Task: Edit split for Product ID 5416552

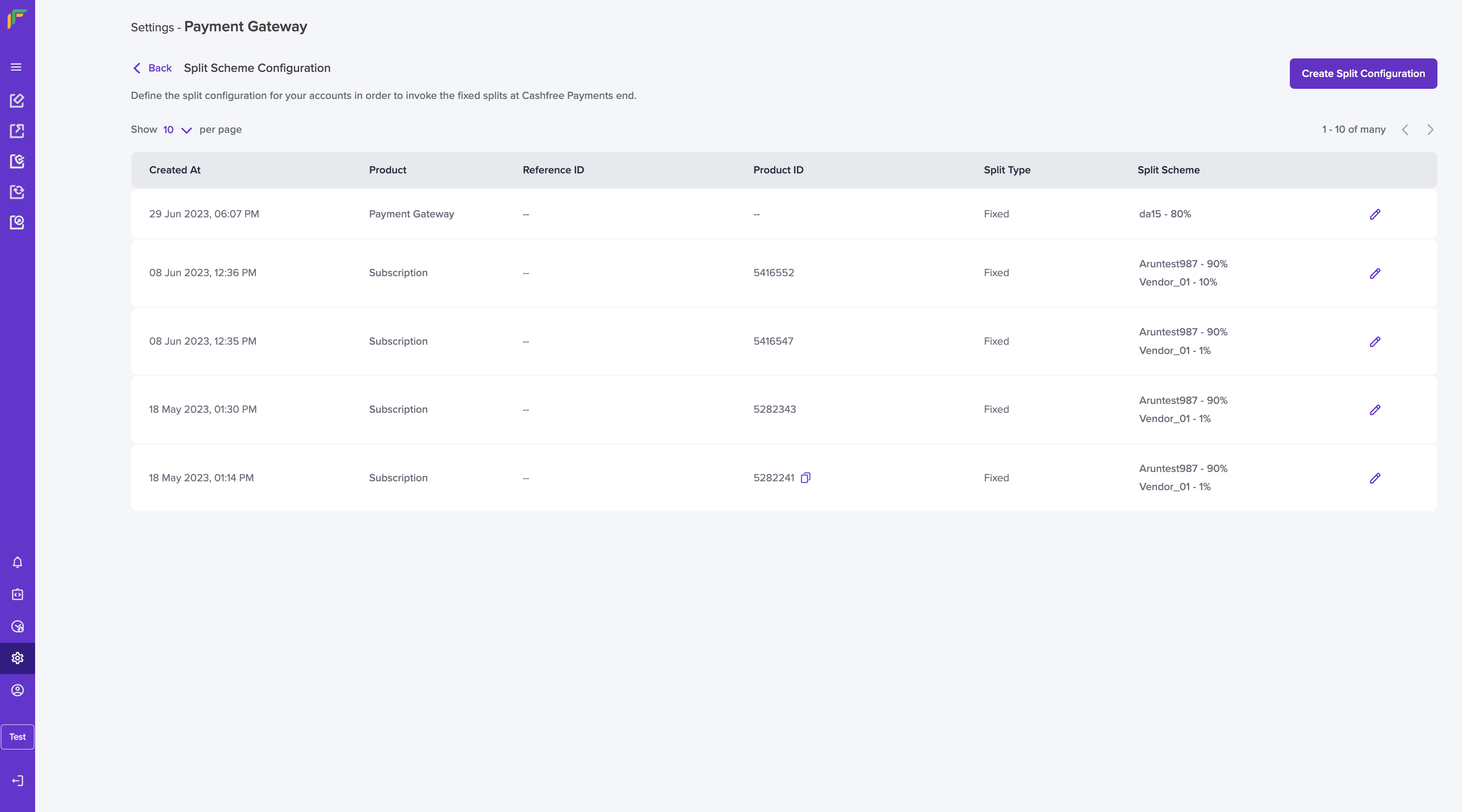Action: 1374,274
